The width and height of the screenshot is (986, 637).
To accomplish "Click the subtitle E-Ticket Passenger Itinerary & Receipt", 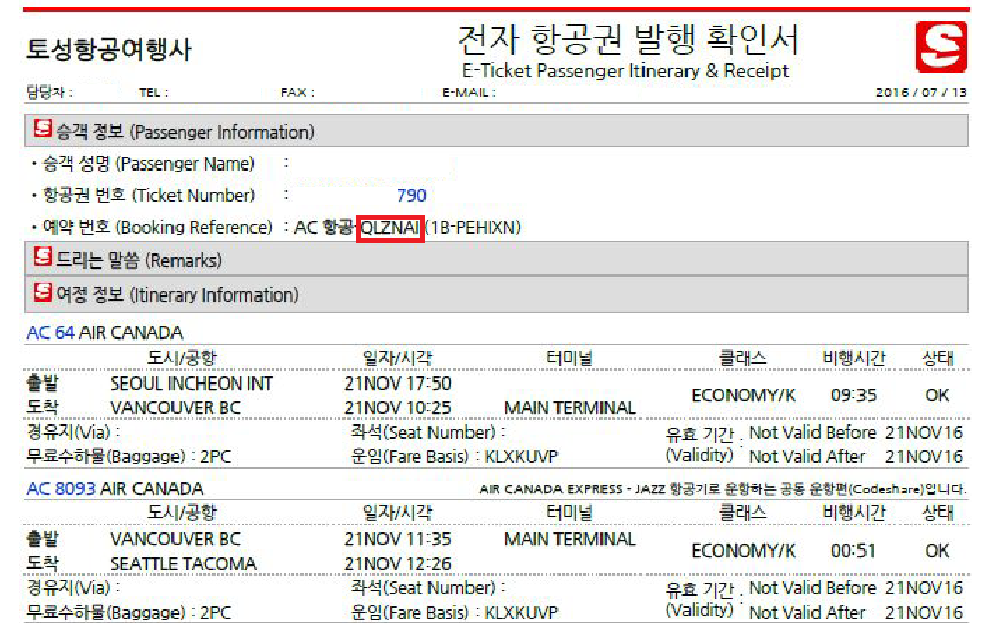I will 625,70.
